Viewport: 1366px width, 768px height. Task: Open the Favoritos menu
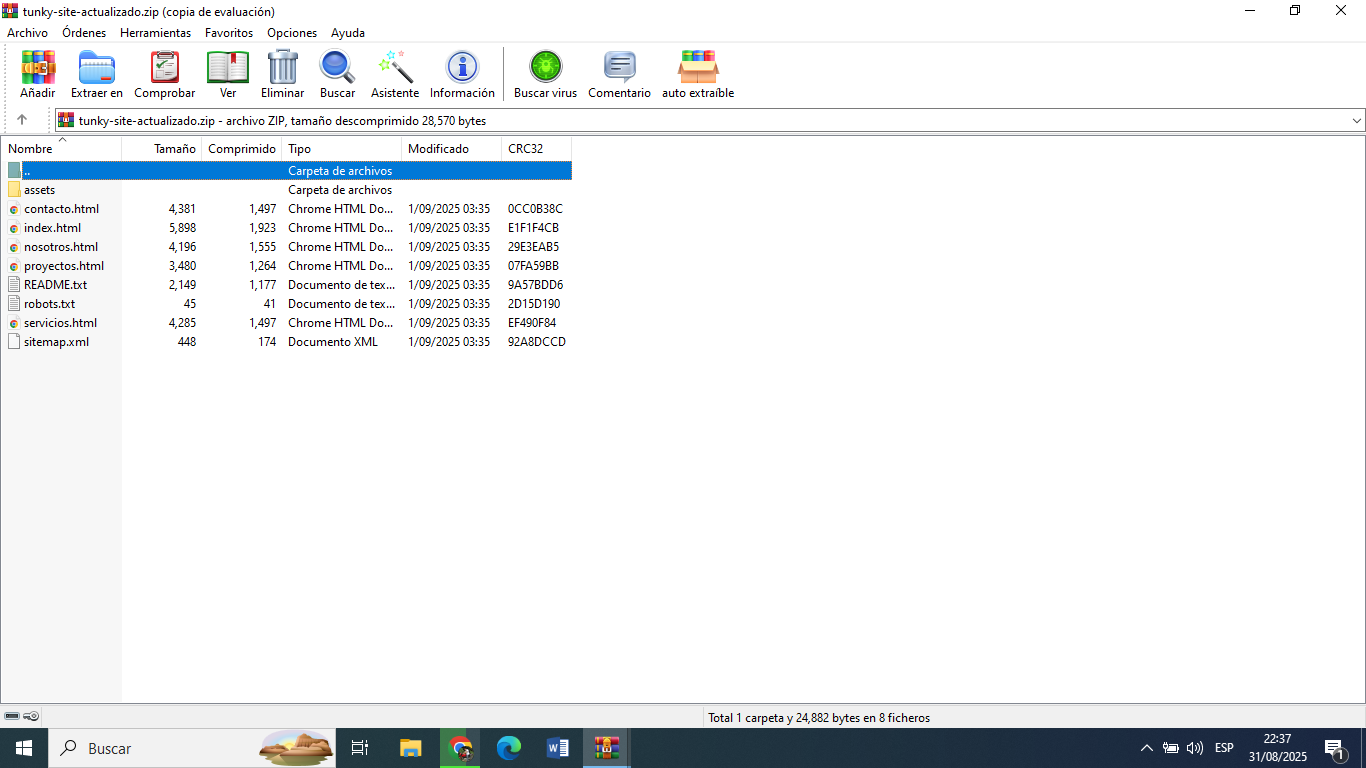coord(229,33)
